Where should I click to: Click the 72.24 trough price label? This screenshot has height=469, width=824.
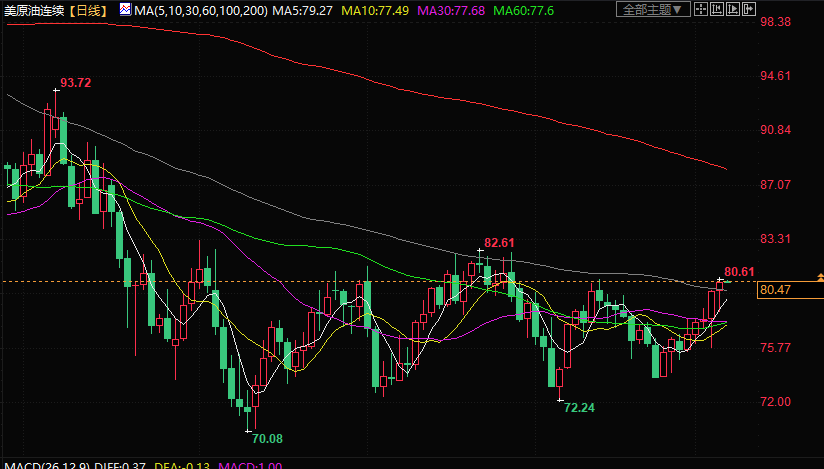(579, 408)
